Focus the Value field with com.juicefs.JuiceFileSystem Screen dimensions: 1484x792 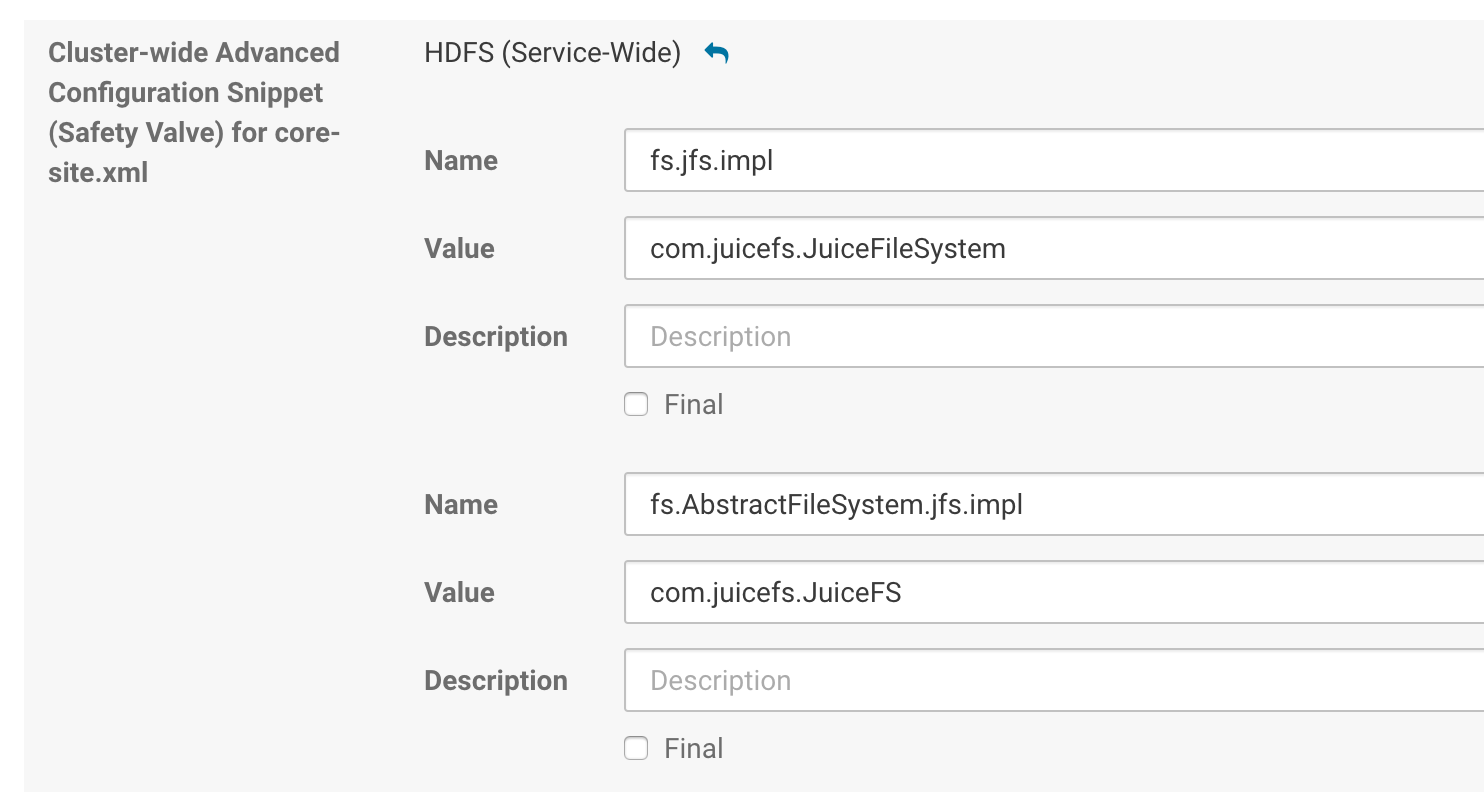coord(1050,248)
